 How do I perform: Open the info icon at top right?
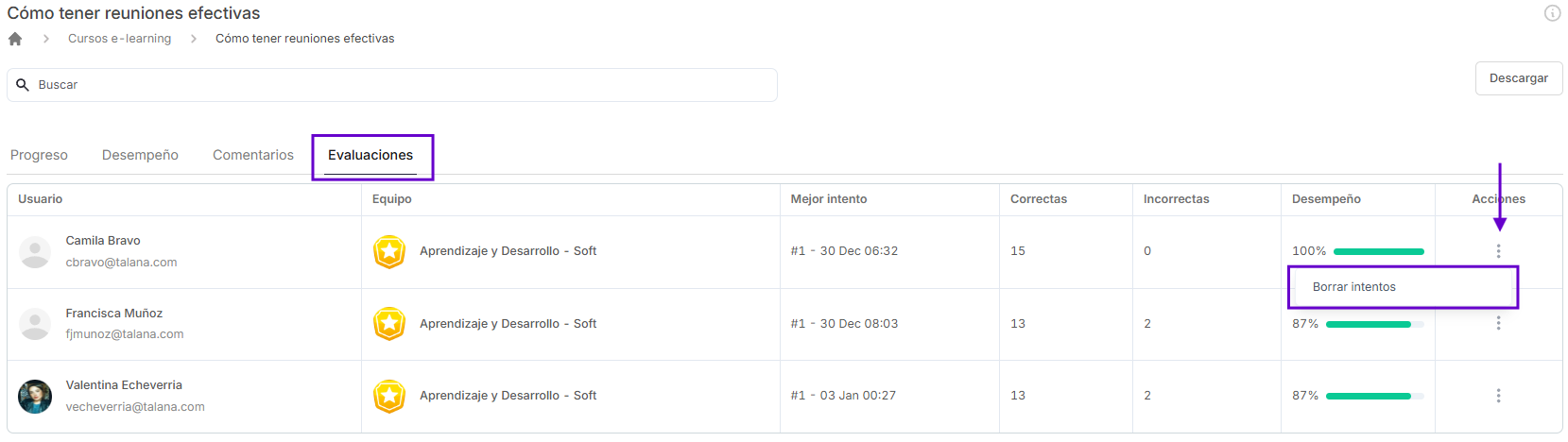tap(1552, 13)
